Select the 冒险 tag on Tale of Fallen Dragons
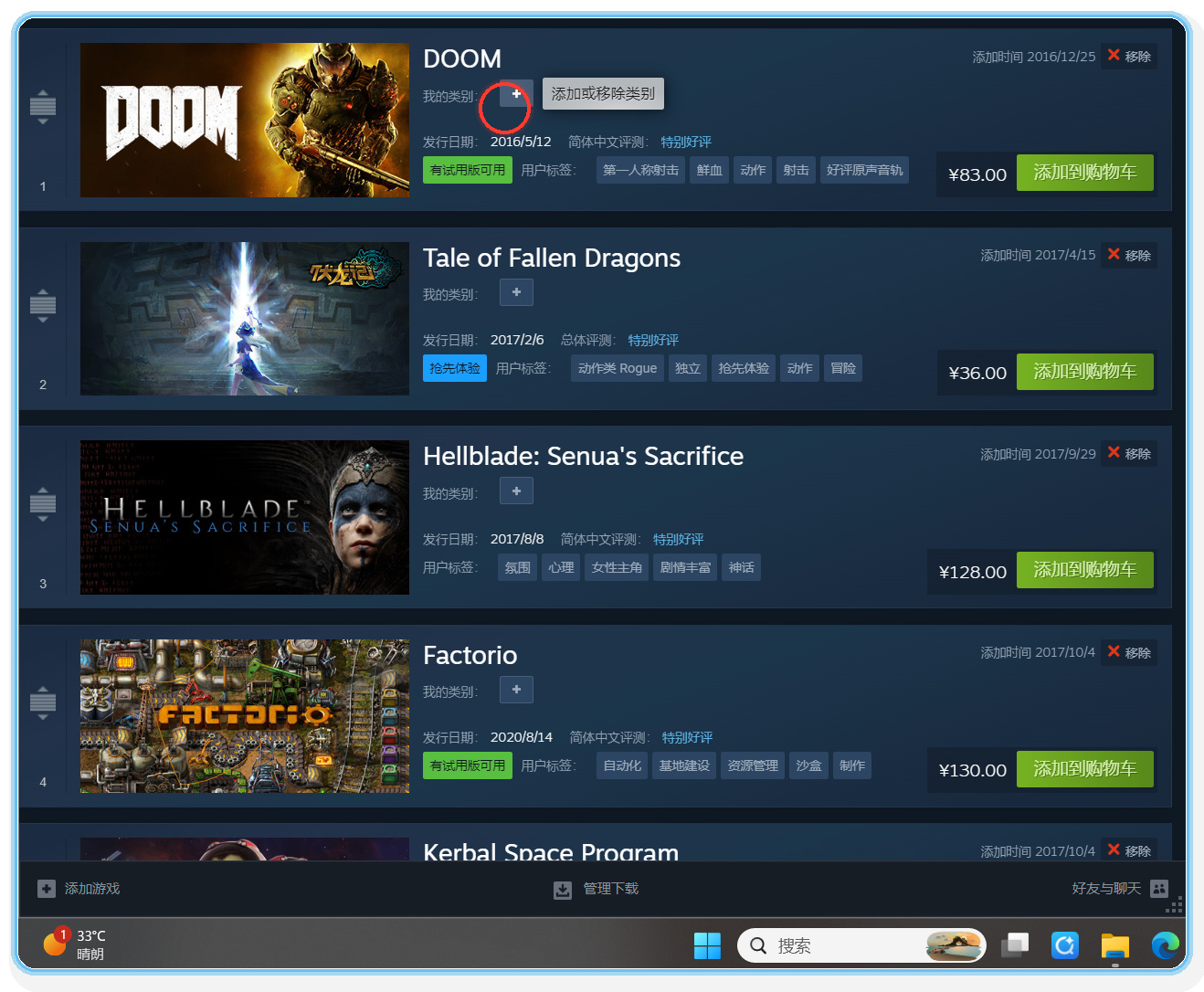This screenshot has height=992, width=1204. point(843,368)
